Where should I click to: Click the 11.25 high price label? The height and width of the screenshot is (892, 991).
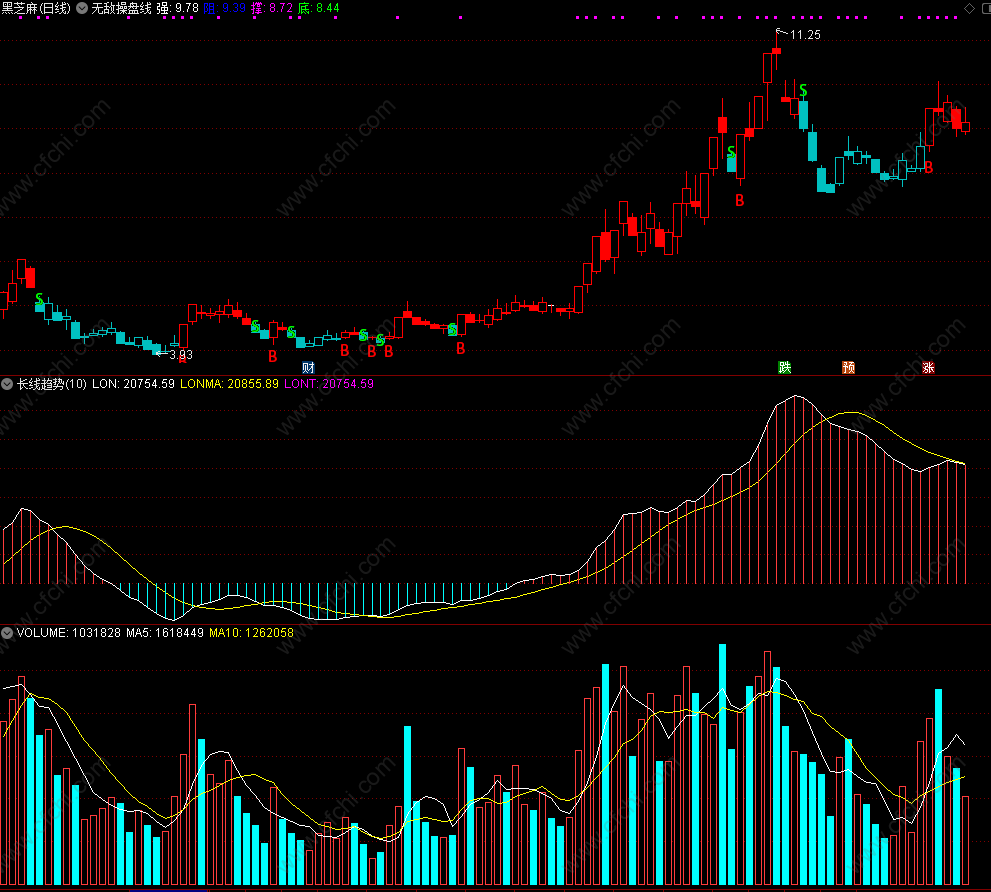[805, 35]
